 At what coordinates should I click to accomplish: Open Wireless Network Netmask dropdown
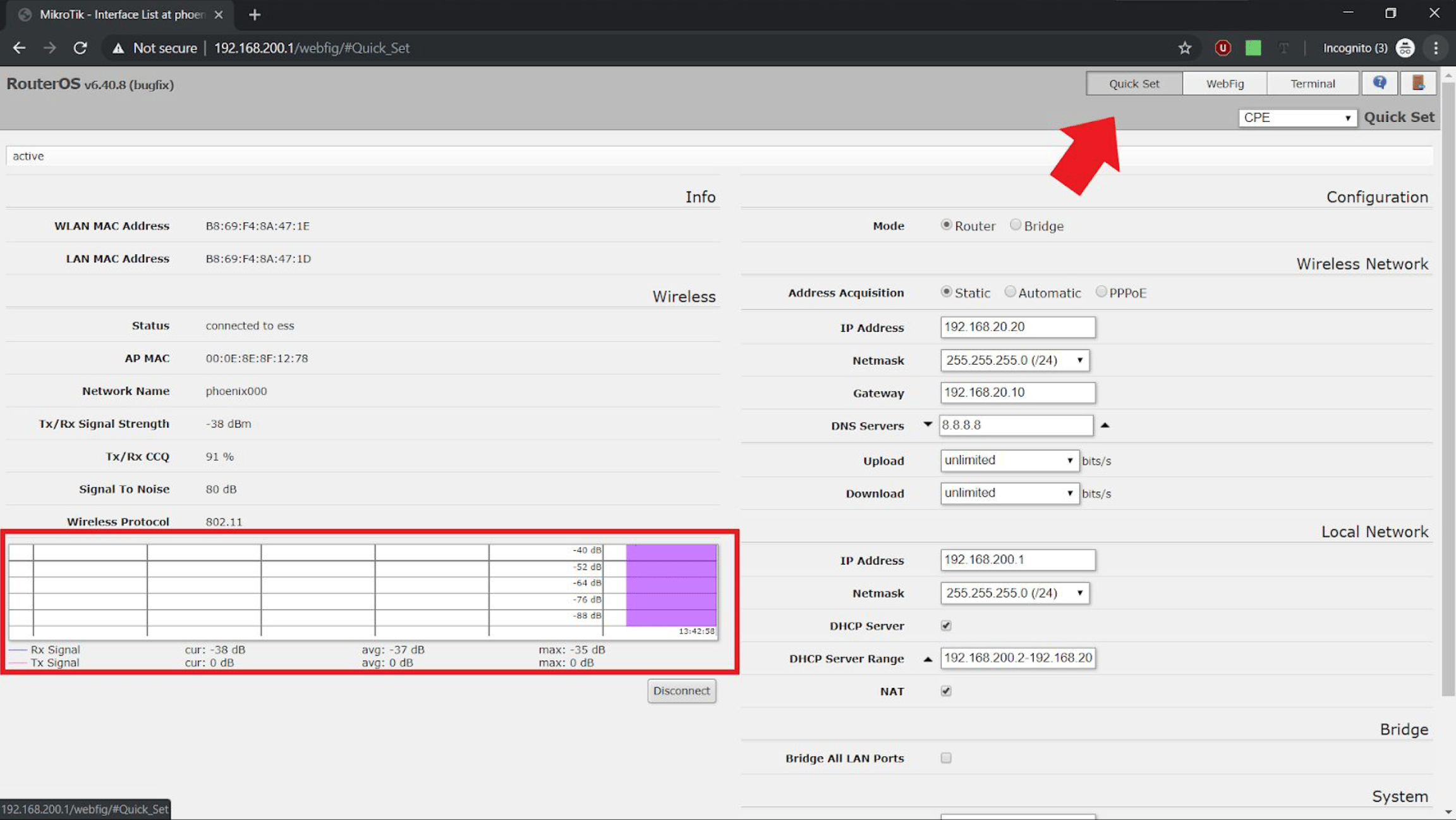click(x=1015, y=360)
